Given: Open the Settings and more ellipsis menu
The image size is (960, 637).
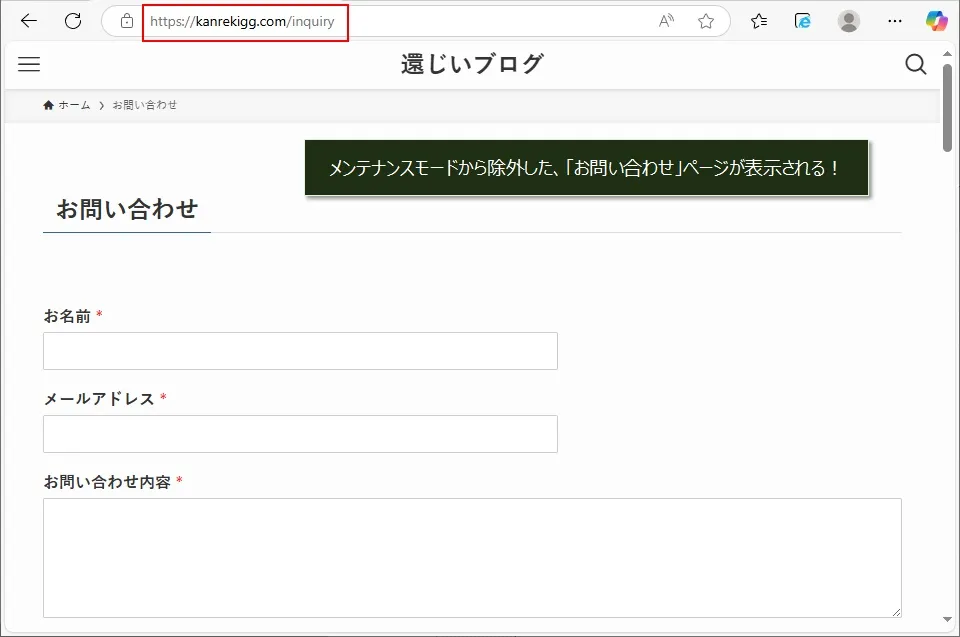Looking at the screenshot, I should pos(894,21).
